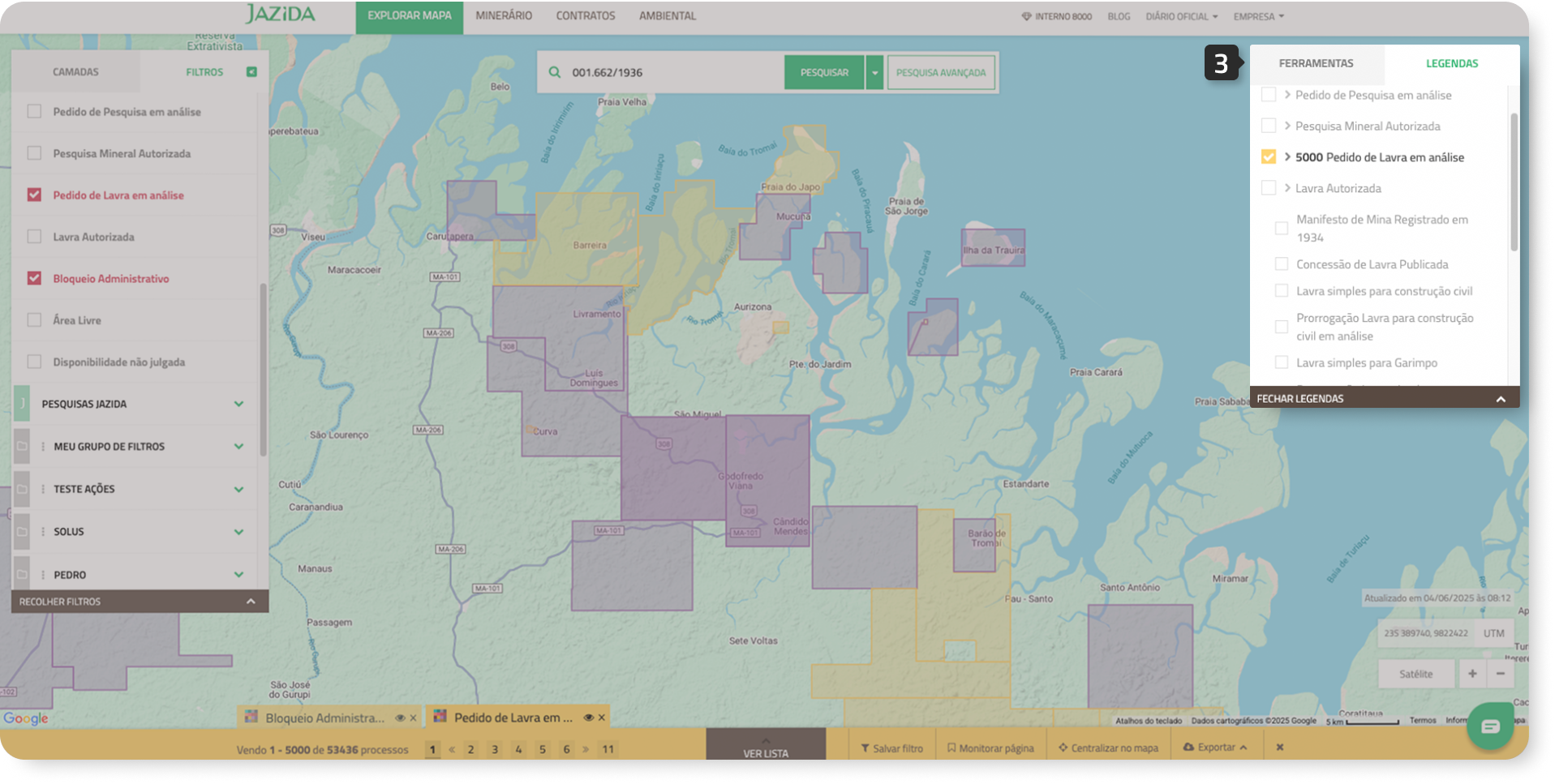Check Pesquisa Mineral Autorizada filter

point(34,152)
